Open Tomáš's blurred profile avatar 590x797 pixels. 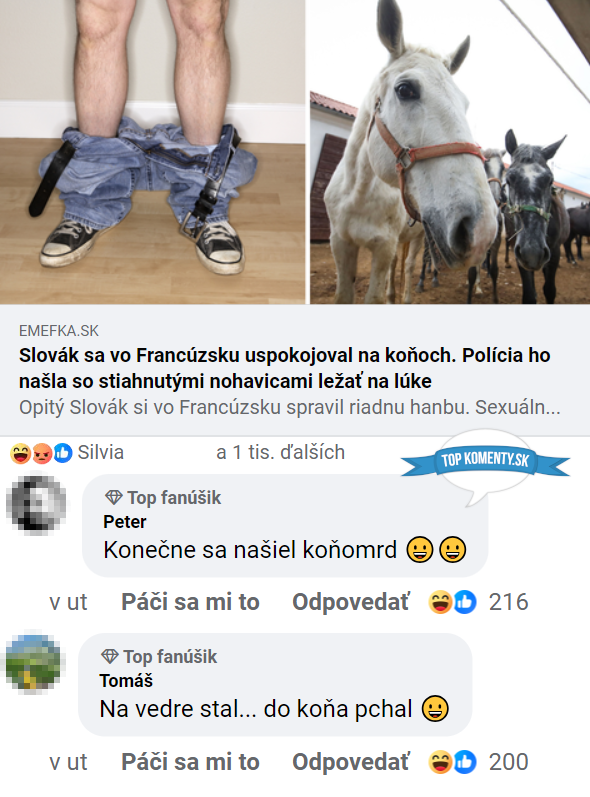pyautogui.click(x=33, y=663)
